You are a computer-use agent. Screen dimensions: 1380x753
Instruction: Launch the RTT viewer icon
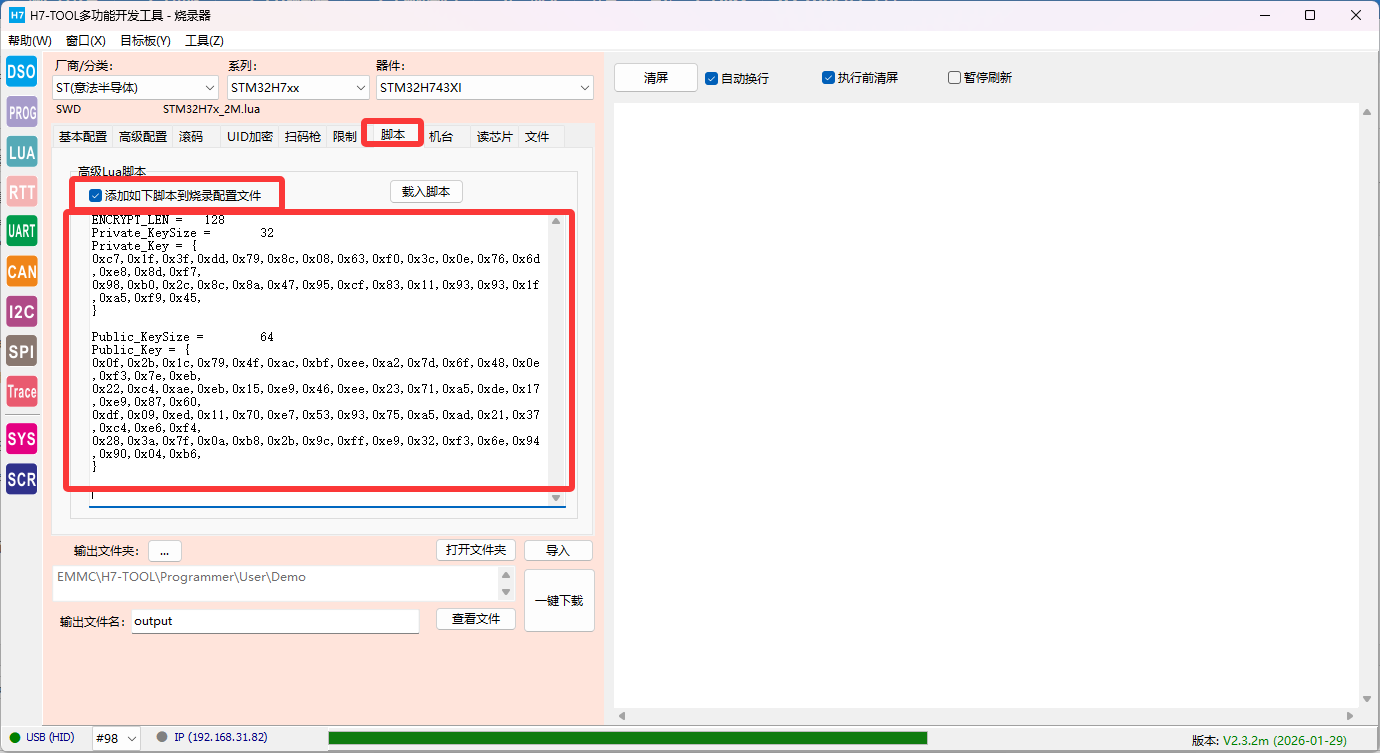coord(22,191)
